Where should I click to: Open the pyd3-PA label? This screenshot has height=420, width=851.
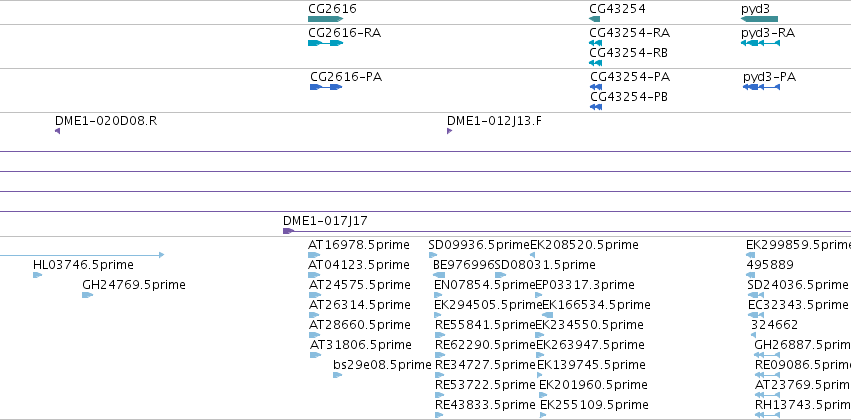point(769,77)
